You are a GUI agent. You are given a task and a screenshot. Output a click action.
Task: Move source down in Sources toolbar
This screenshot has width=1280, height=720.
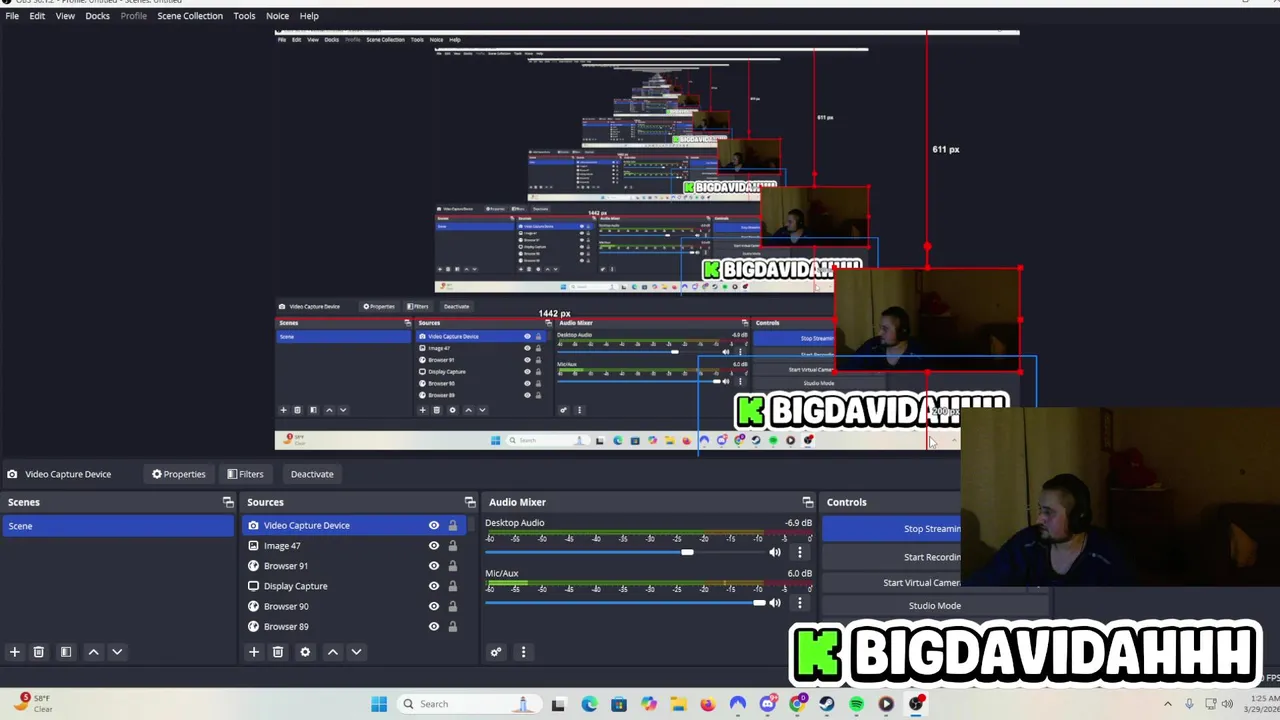click(356, 652)
